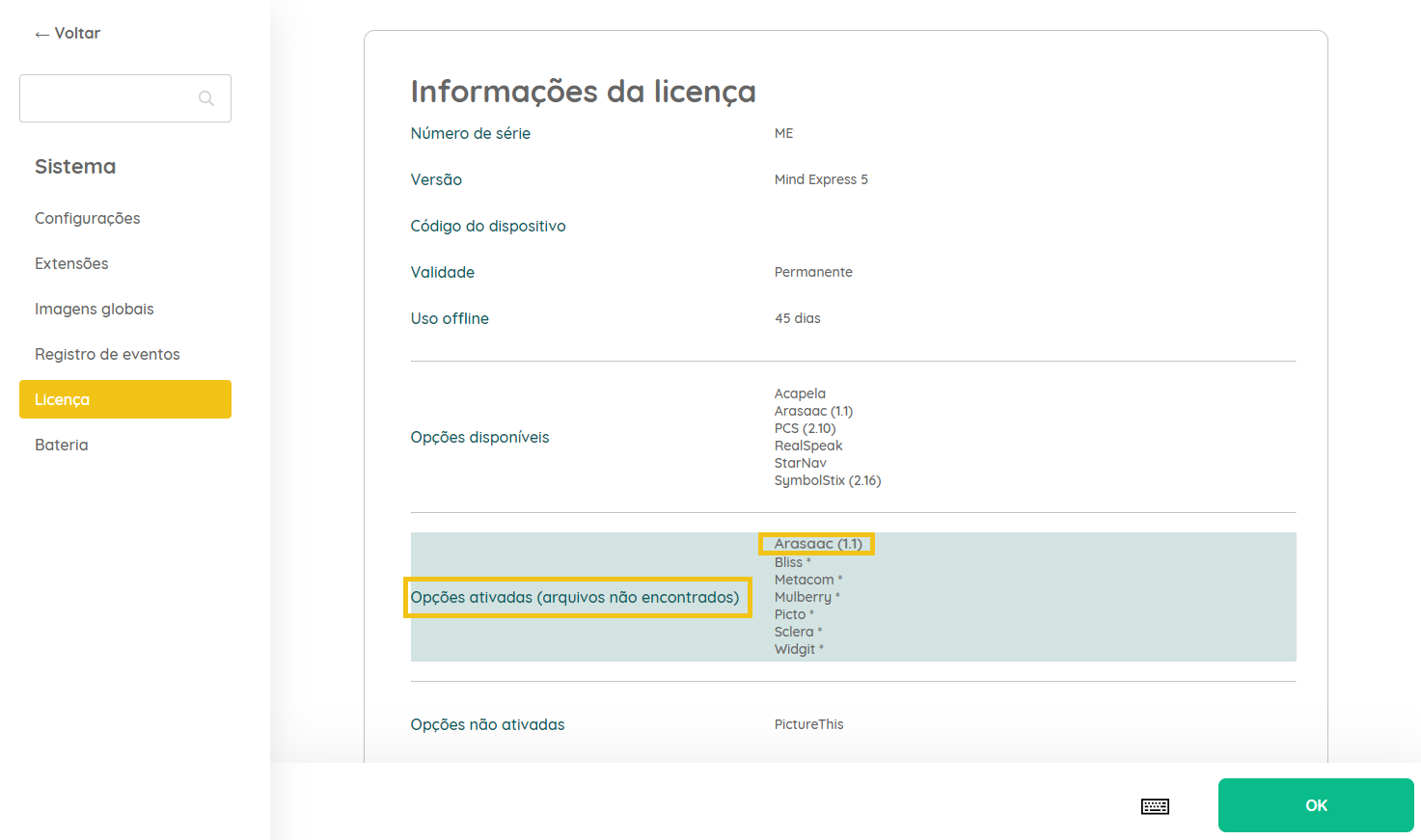
Task: Click the Permanente value
Action: [813, 272]
